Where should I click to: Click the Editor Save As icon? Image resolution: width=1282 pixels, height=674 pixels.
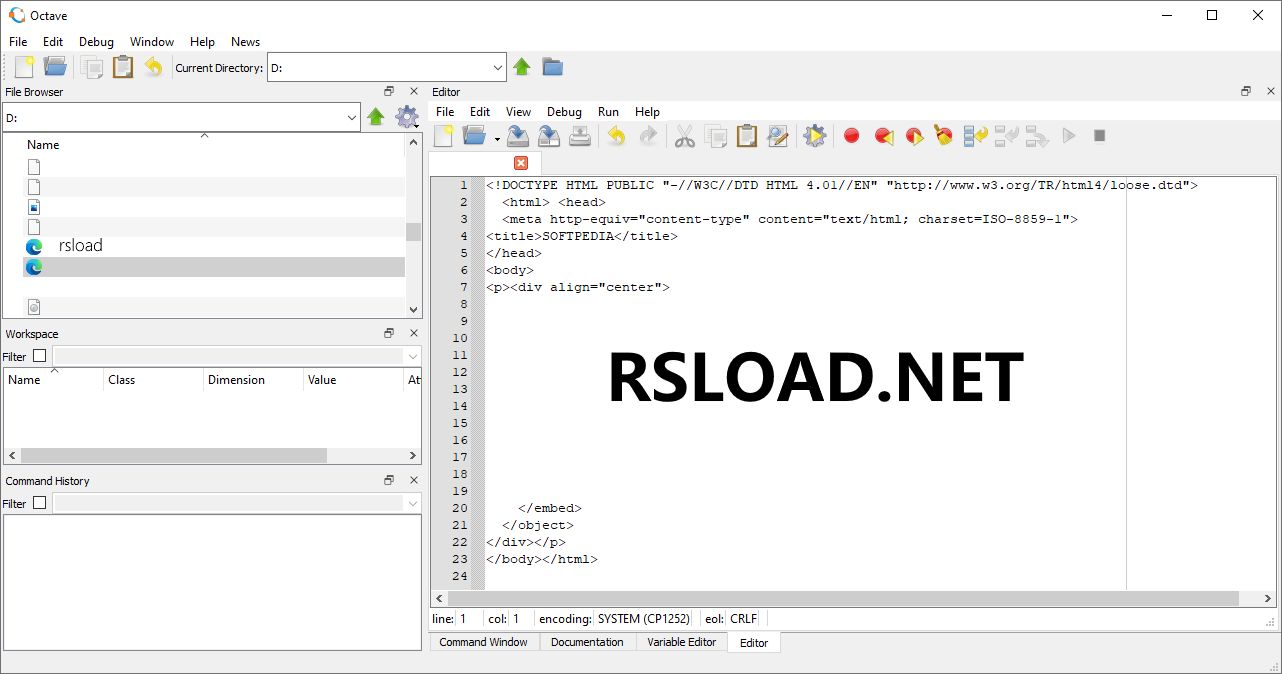click(549, 136)
